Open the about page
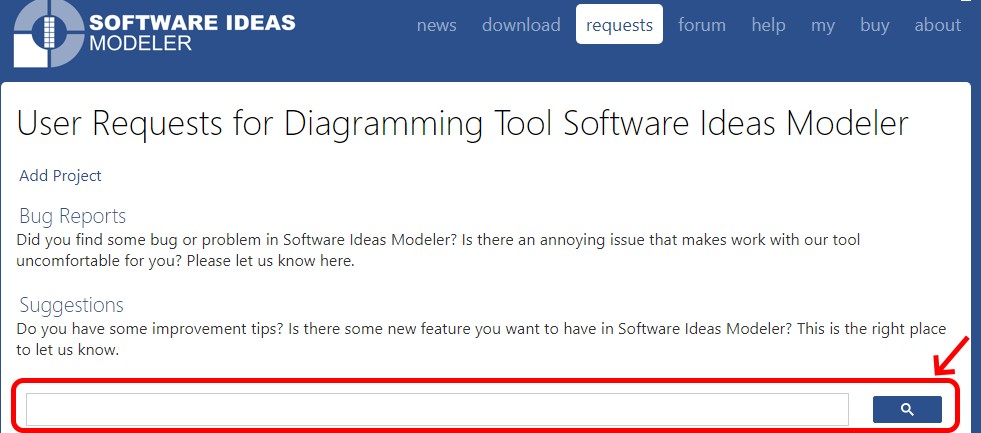This screenshot has height=433, width=981. pos(938,25)
